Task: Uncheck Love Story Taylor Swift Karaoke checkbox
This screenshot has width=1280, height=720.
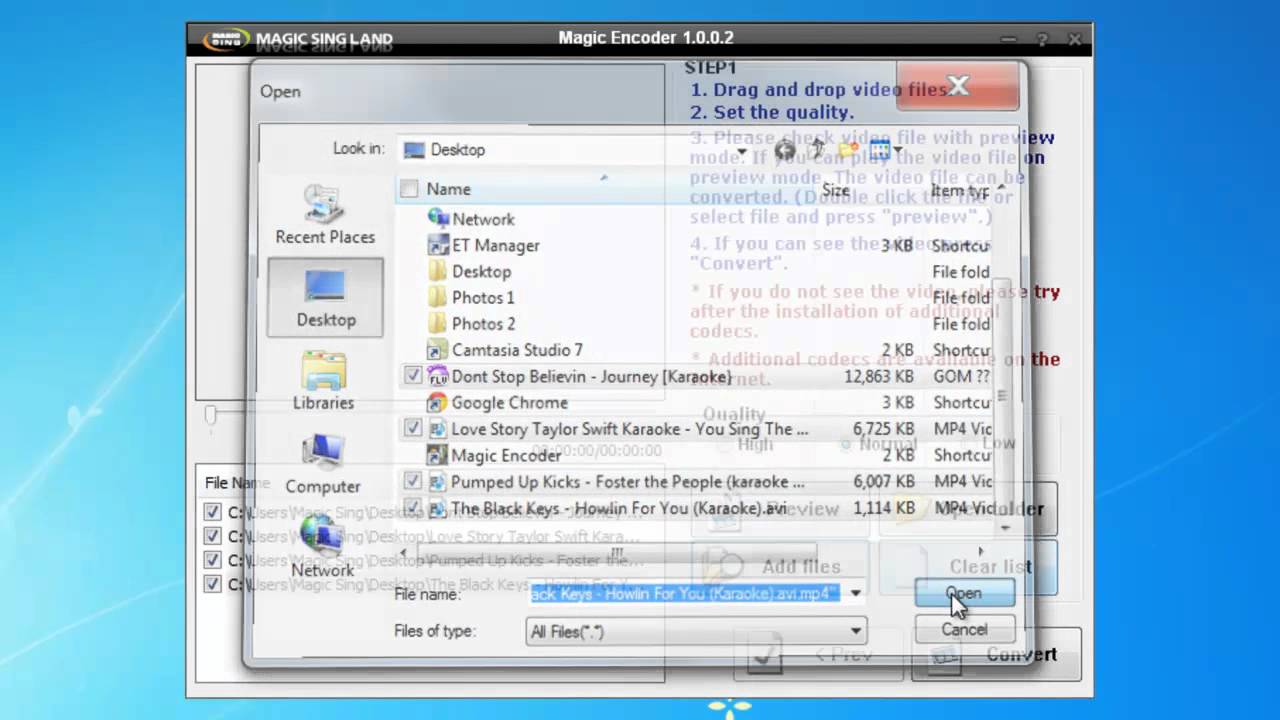Action: click(413, 428)
